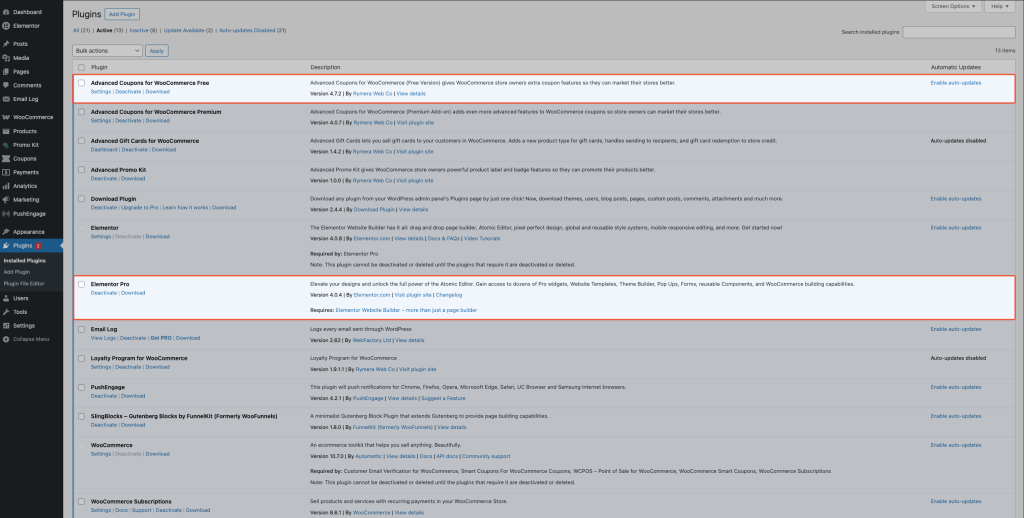Image resolution: width=1024 pixels, height=518 pixels.
Task: Open PushEngage Suggest a Feature link
Action: (x=443, y=398)
